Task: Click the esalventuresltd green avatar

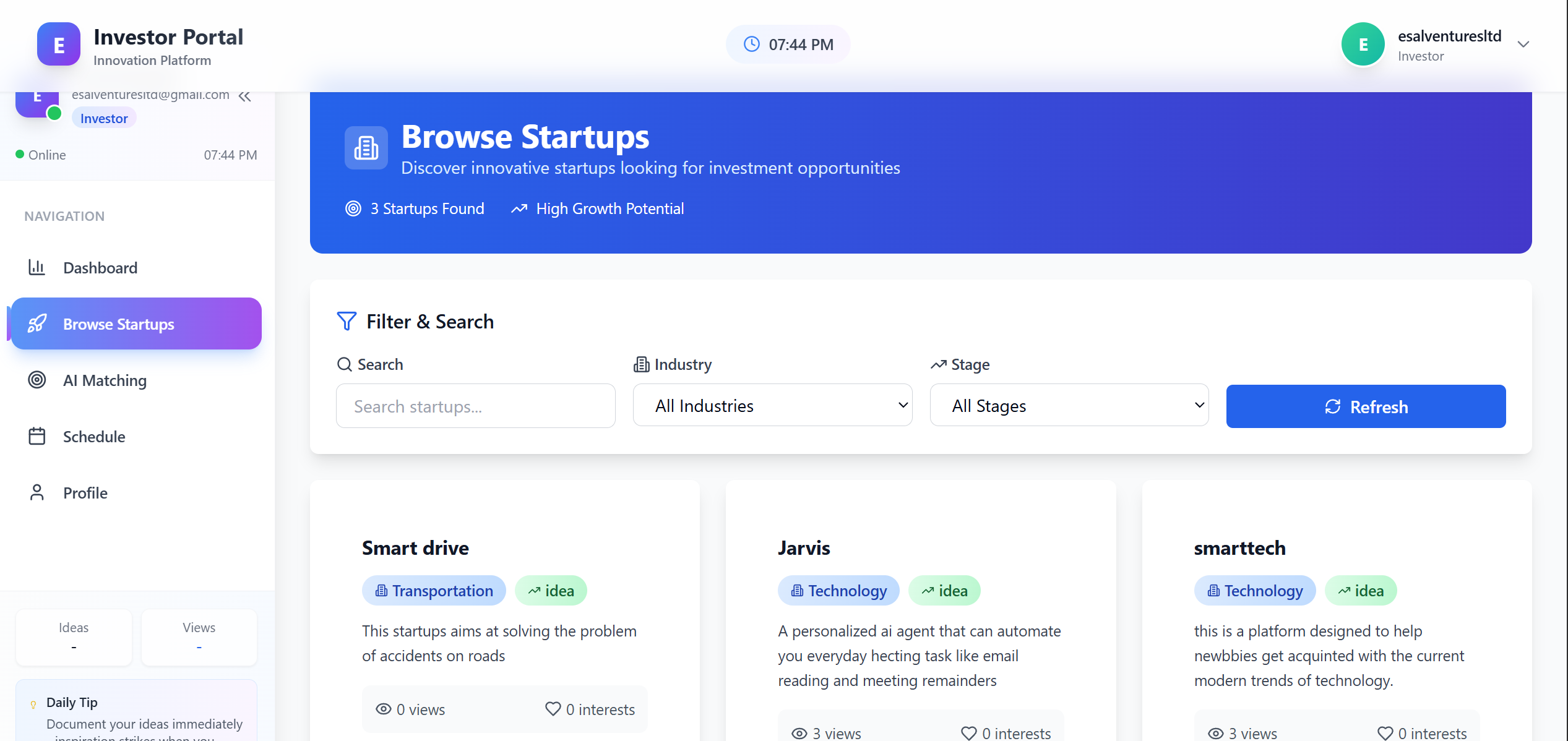Action: [1363, 45]
